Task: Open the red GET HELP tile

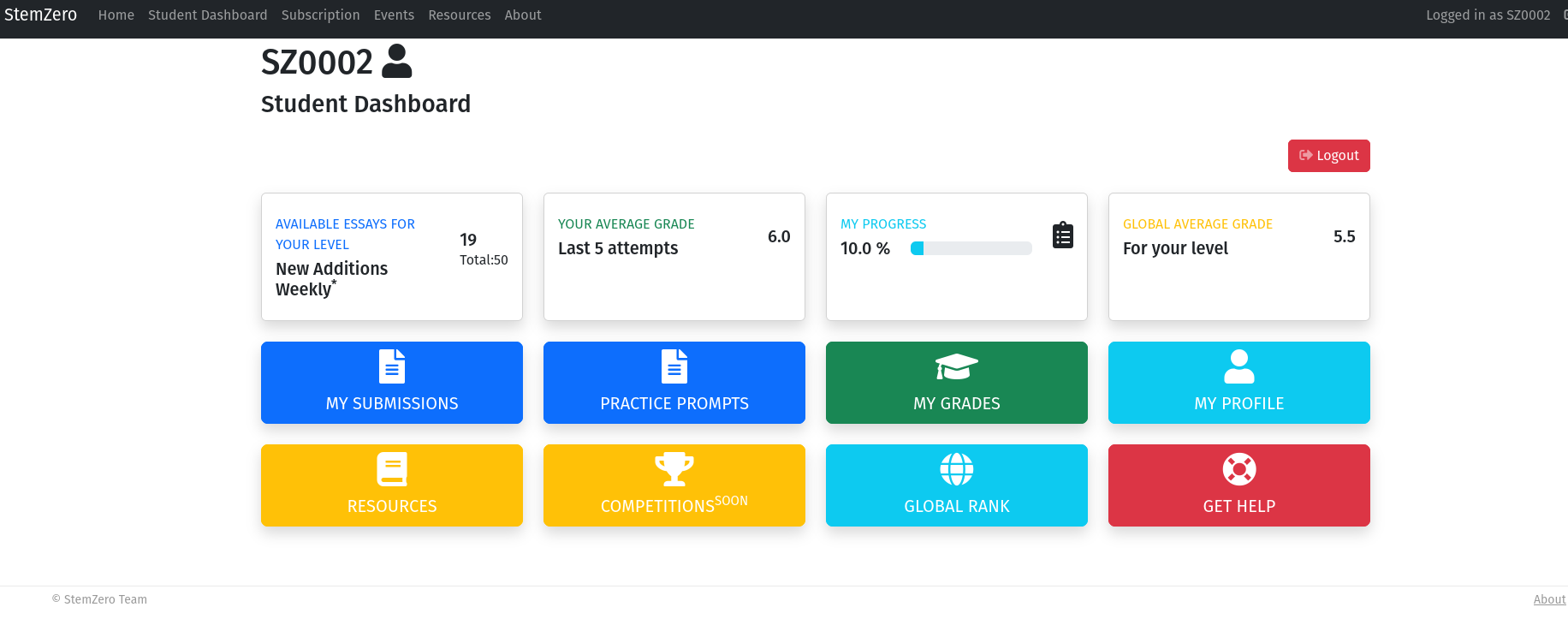Action: [x=1239, y=485]
